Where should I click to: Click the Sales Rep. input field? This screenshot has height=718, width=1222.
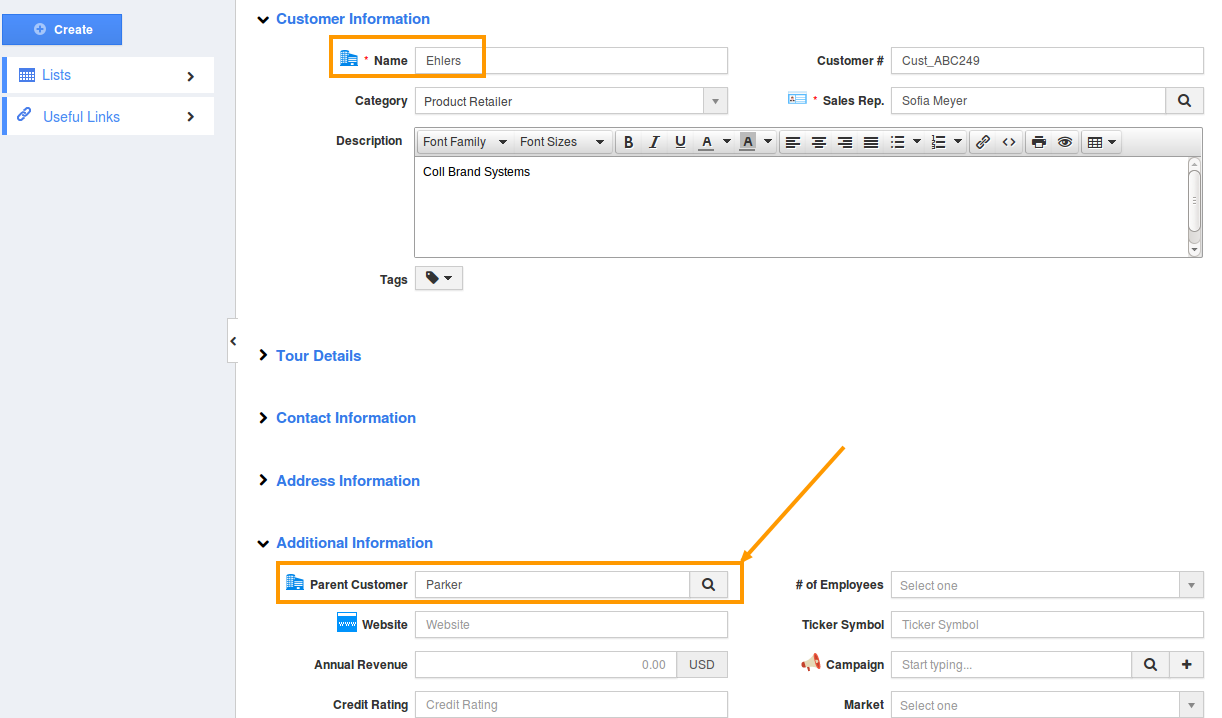tap(1028, 101)
